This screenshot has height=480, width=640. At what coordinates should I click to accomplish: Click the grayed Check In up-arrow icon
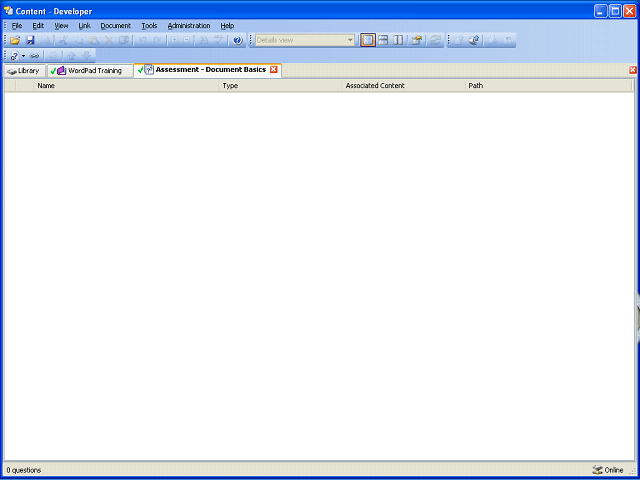[x=459, y=40]
